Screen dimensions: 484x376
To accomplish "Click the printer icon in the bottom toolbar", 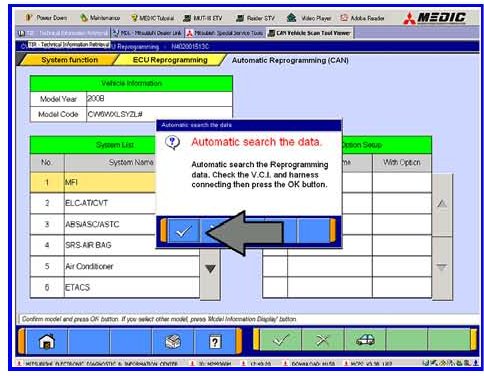I will click(x=173, y=342).
